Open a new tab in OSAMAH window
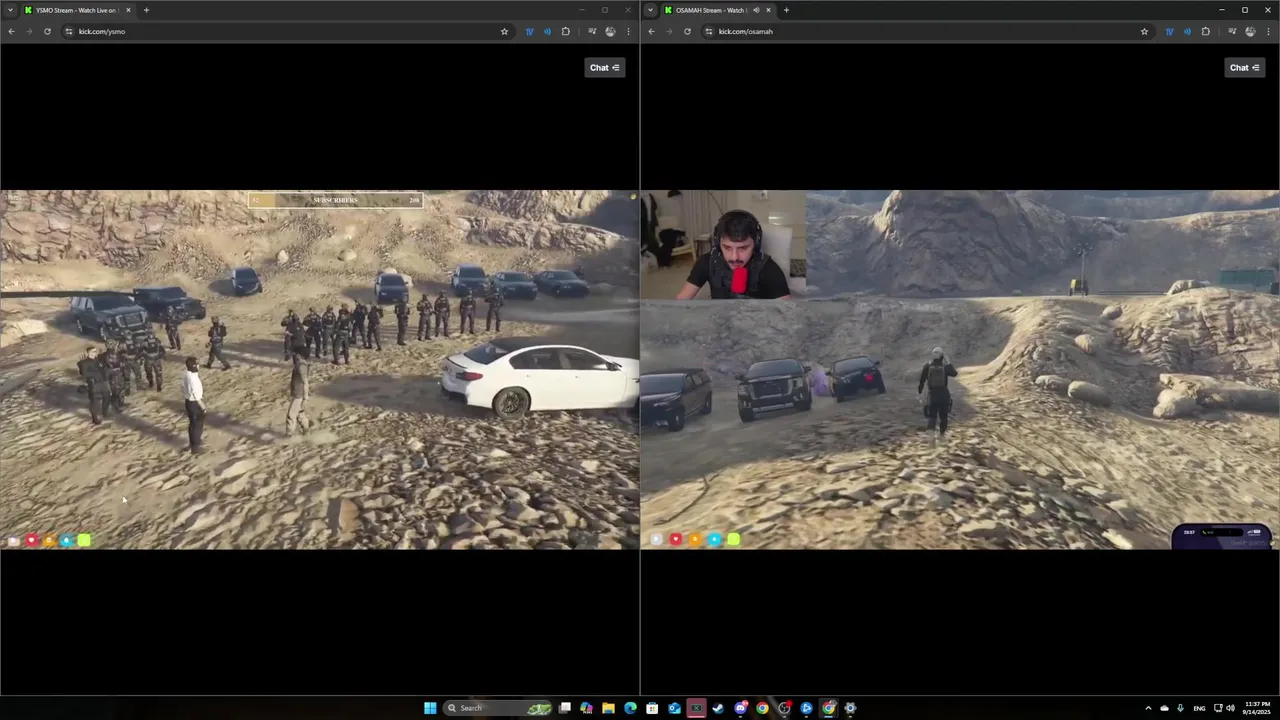The height and width of the screenshot is (720, 1280). pyautogui.click(x=786, y=10)
